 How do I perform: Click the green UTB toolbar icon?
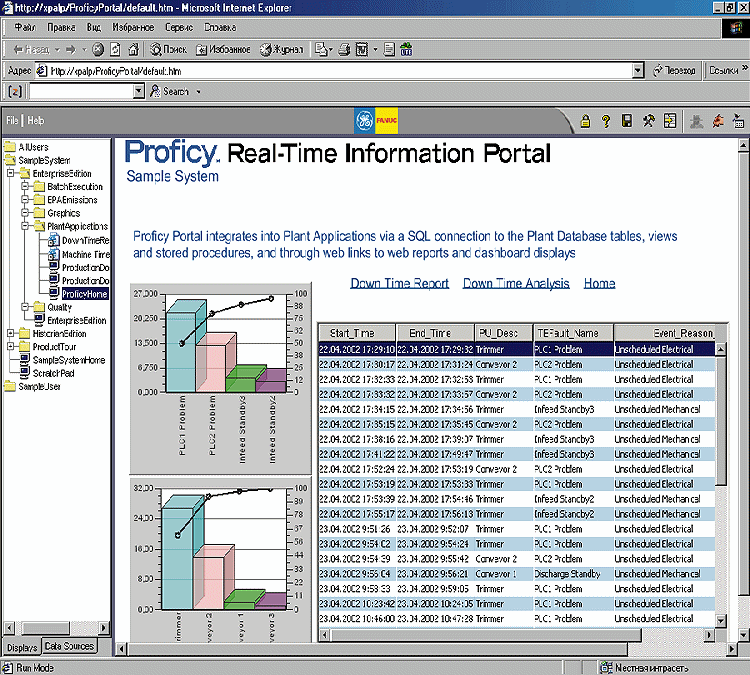click(x=406, y=49)
